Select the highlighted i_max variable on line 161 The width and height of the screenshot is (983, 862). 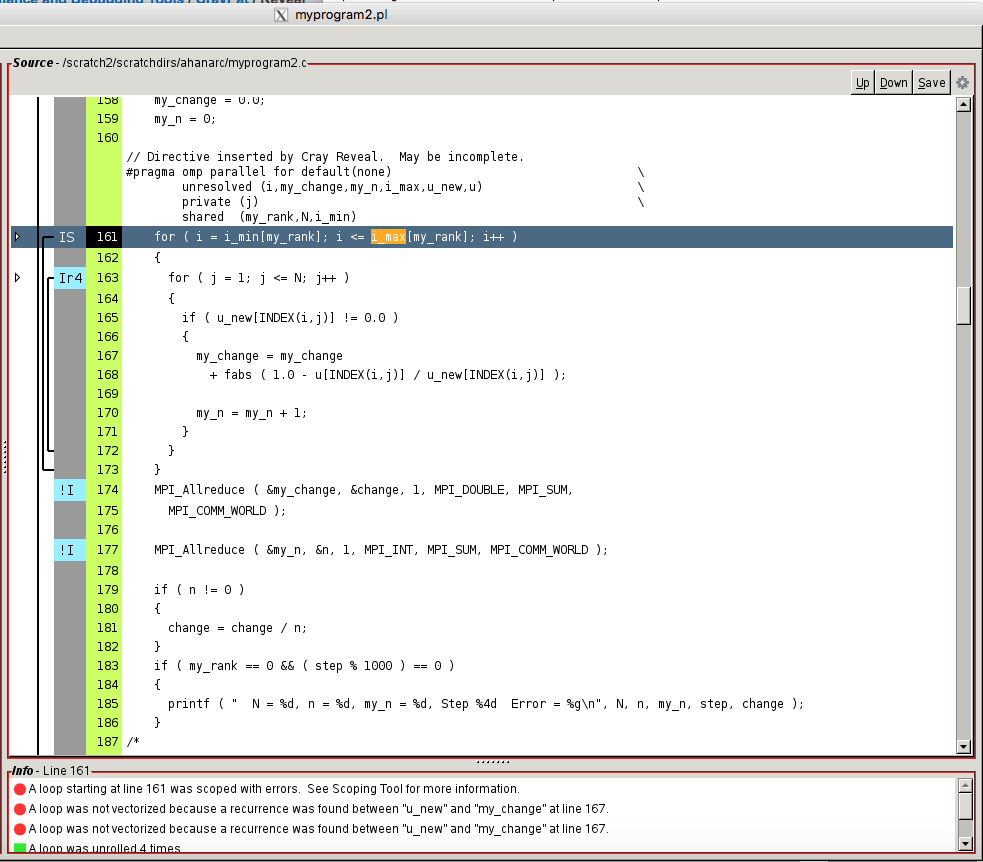[389, 237]
